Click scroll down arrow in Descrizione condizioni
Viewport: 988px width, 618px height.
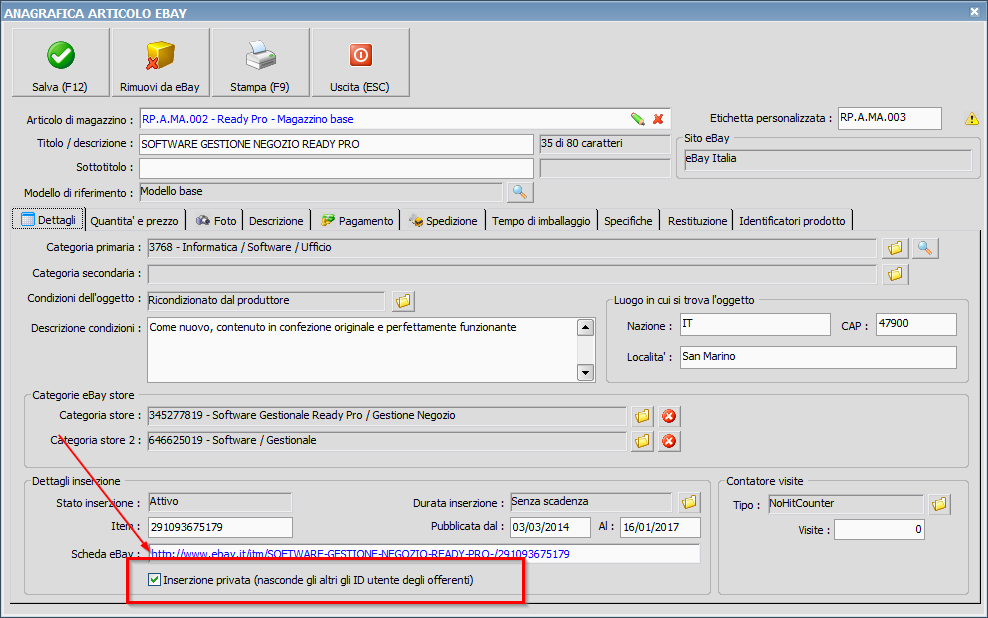pyautogui.click(x=585, y=372)
